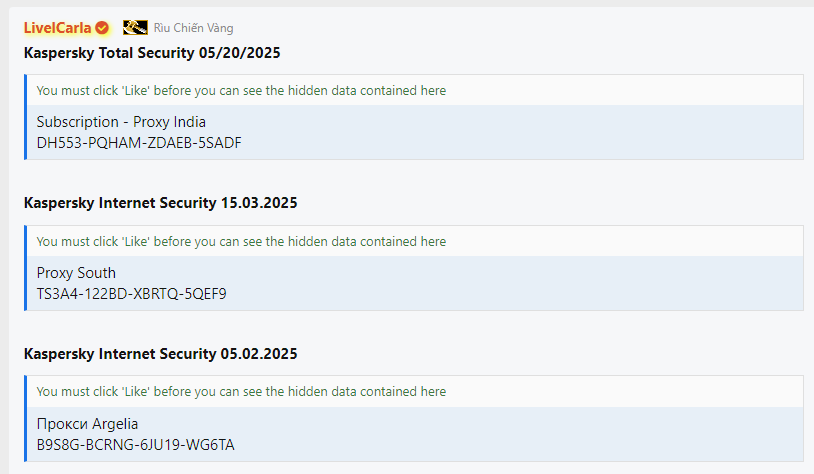814x474 pixels.
Task: Select the Rìu Chiến Vàng rank title
Action: tap(193, 28)
